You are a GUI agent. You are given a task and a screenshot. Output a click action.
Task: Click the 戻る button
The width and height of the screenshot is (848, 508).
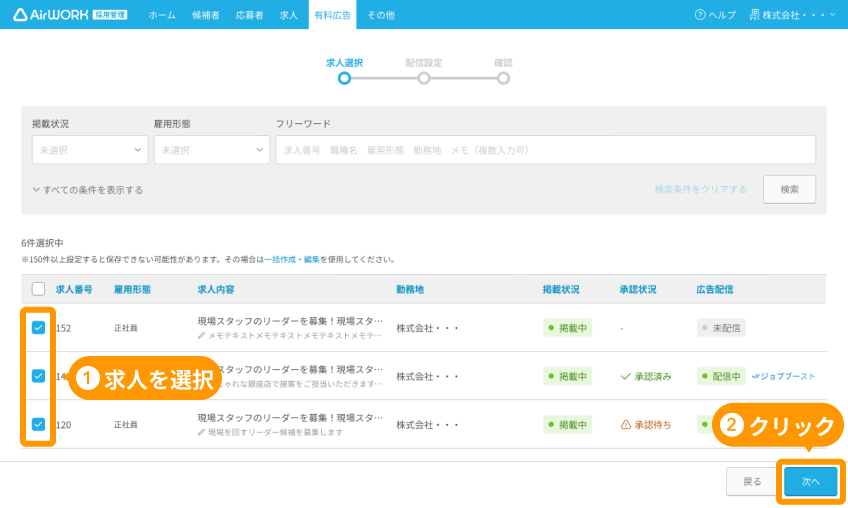[x=752, y=481]
